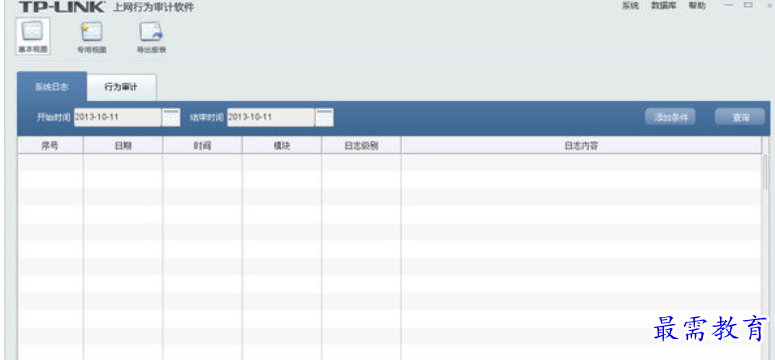Sort by the 序号 column header

click(x=50, y=145)
